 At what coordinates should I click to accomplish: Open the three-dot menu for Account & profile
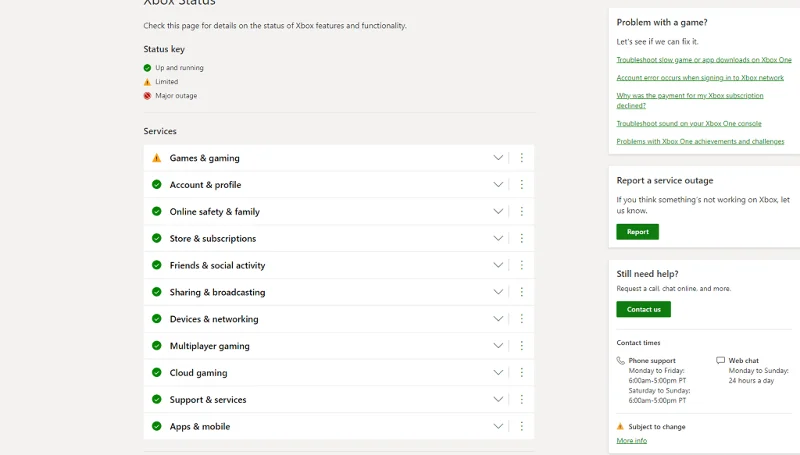(x=521, y=184)
